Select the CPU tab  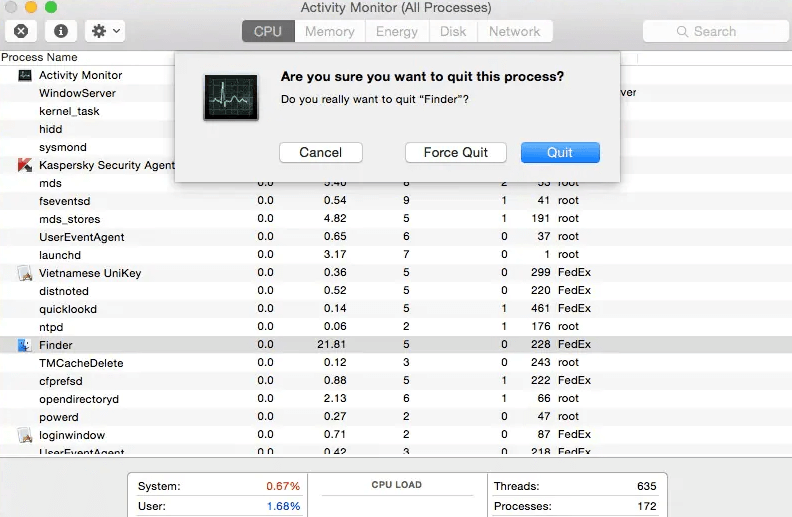click(x=268, y=31)
